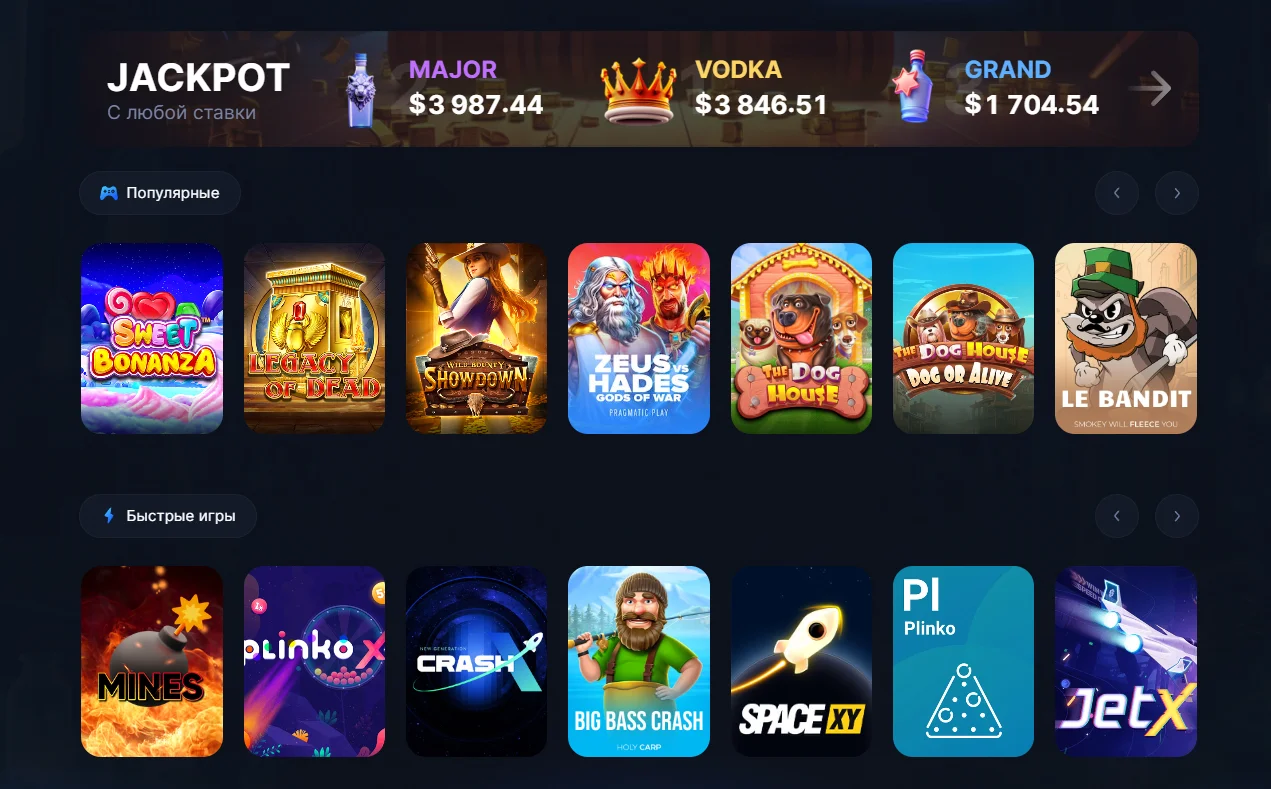Open Le Bandit game tile

coord(1126,338)
